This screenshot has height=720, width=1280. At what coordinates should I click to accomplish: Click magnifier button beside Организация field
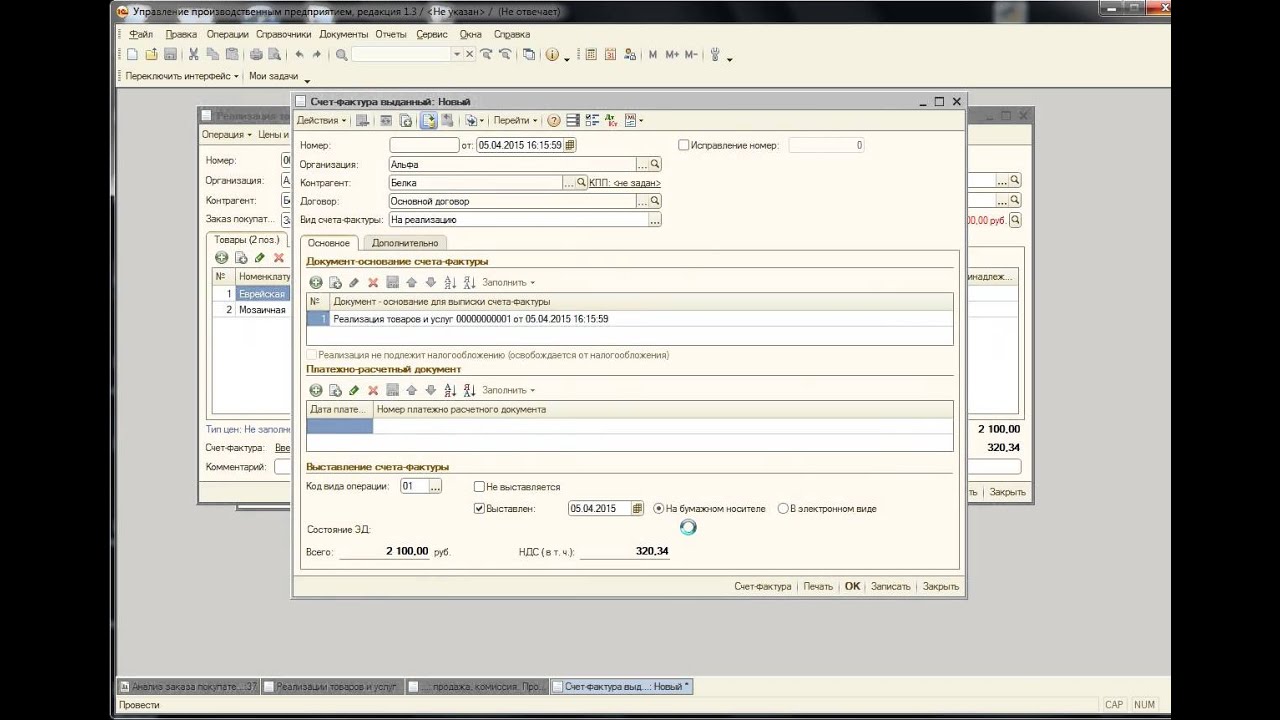point(655,164)
